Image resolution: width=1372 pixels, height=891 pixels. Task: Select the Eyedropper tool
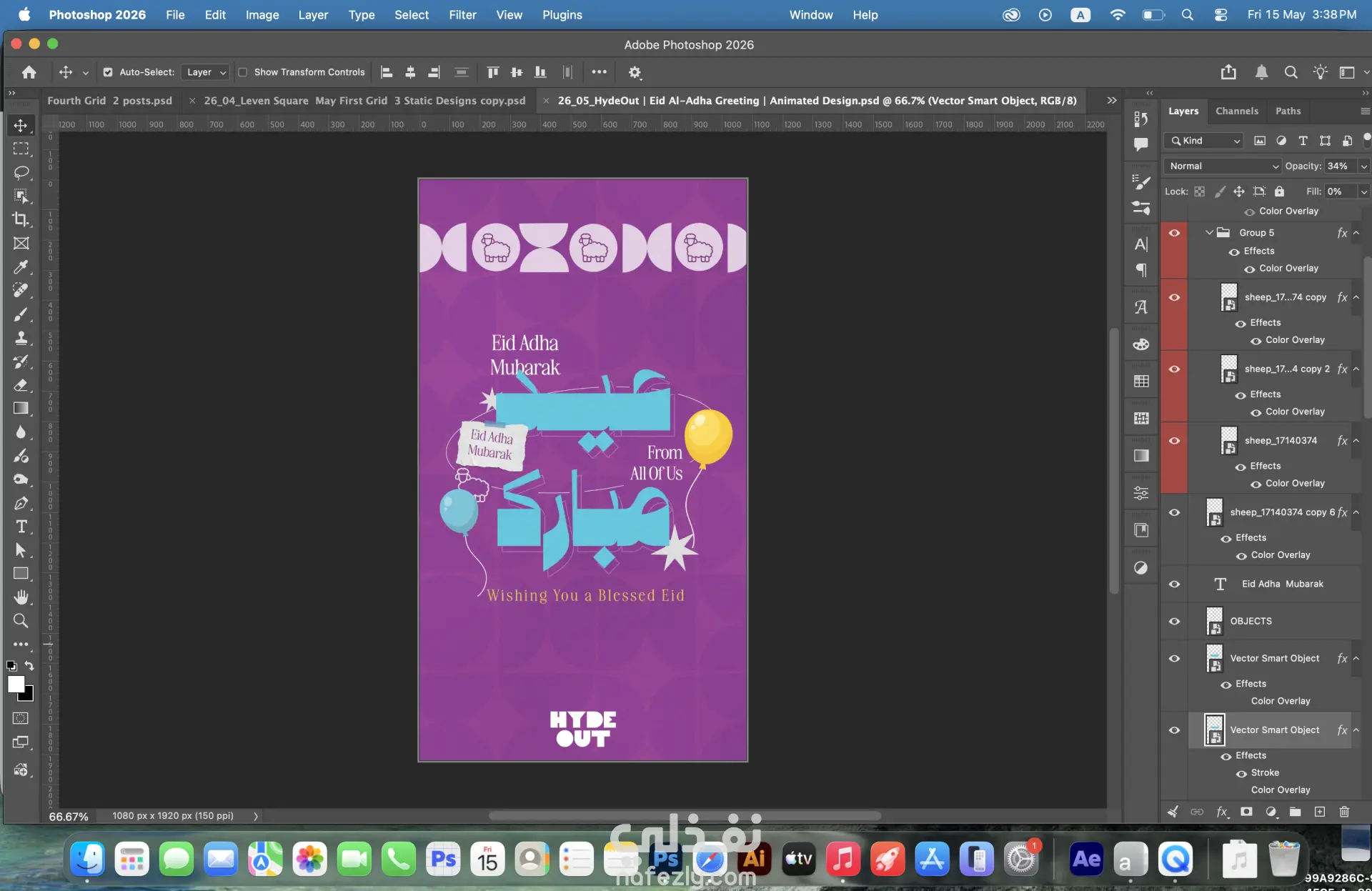(x=21, y=267)
